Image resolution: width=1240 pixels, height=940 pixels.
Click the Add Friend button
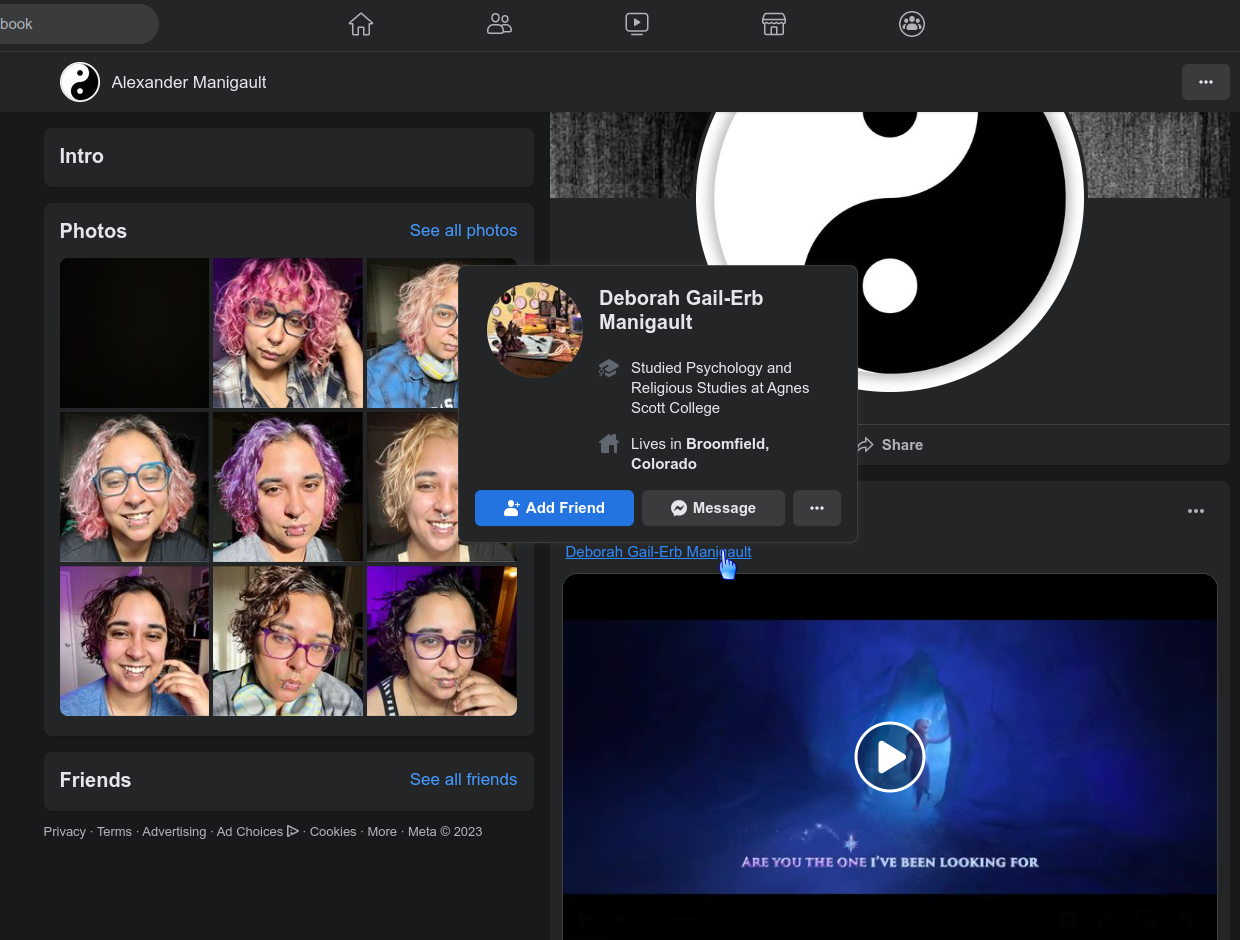554,508
